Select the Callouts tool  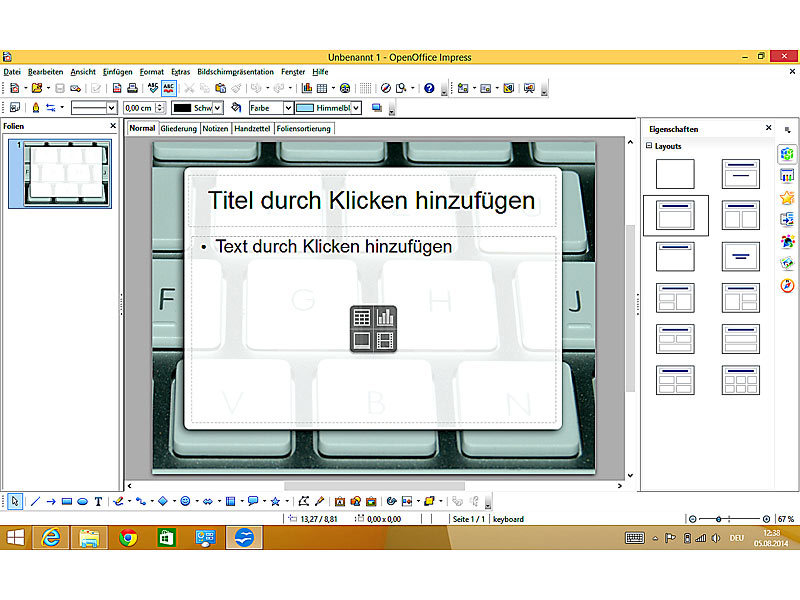coord(253,502)
